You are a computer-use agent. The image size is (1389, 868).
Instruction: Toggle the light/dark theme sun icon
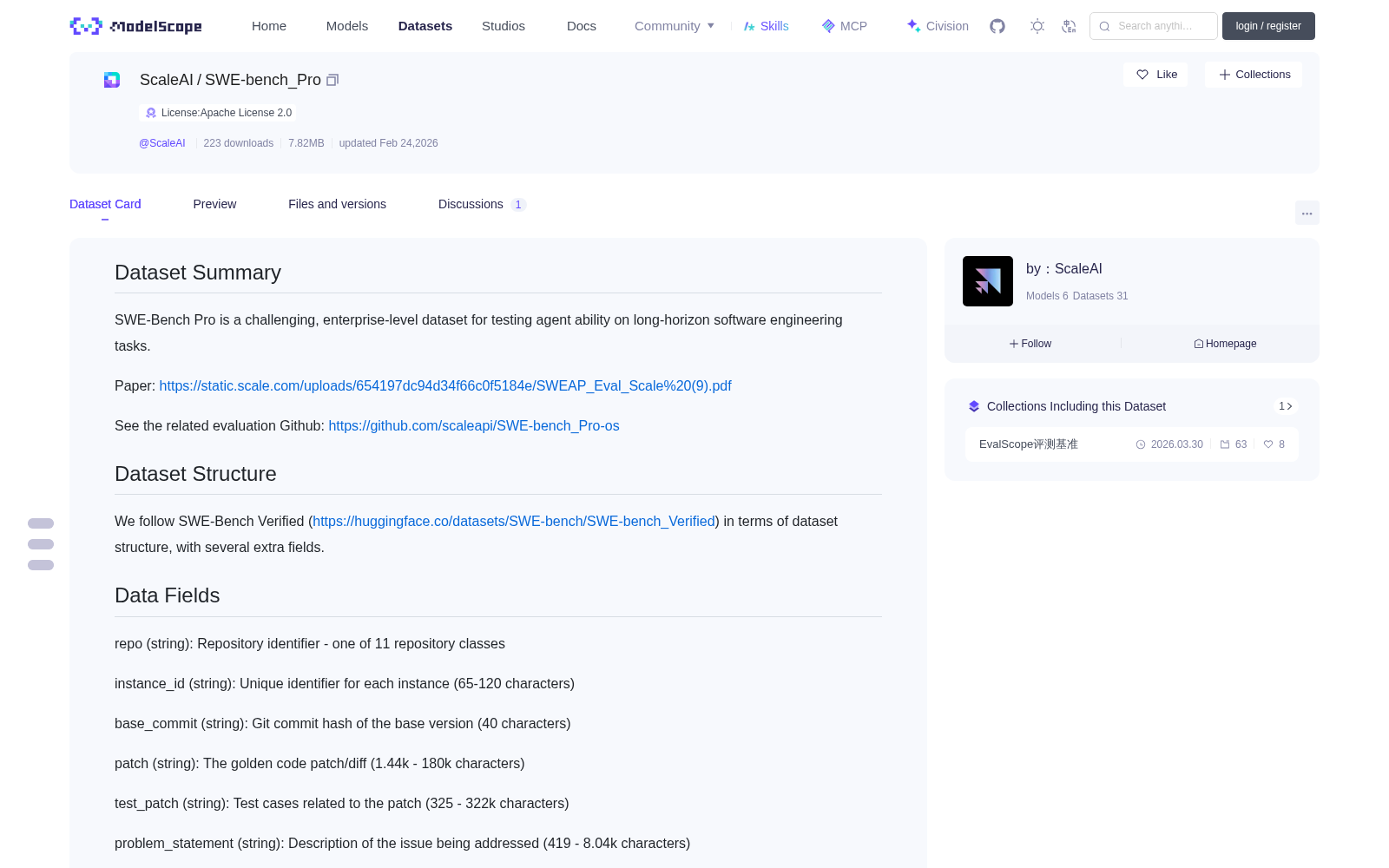[1037, 26]
